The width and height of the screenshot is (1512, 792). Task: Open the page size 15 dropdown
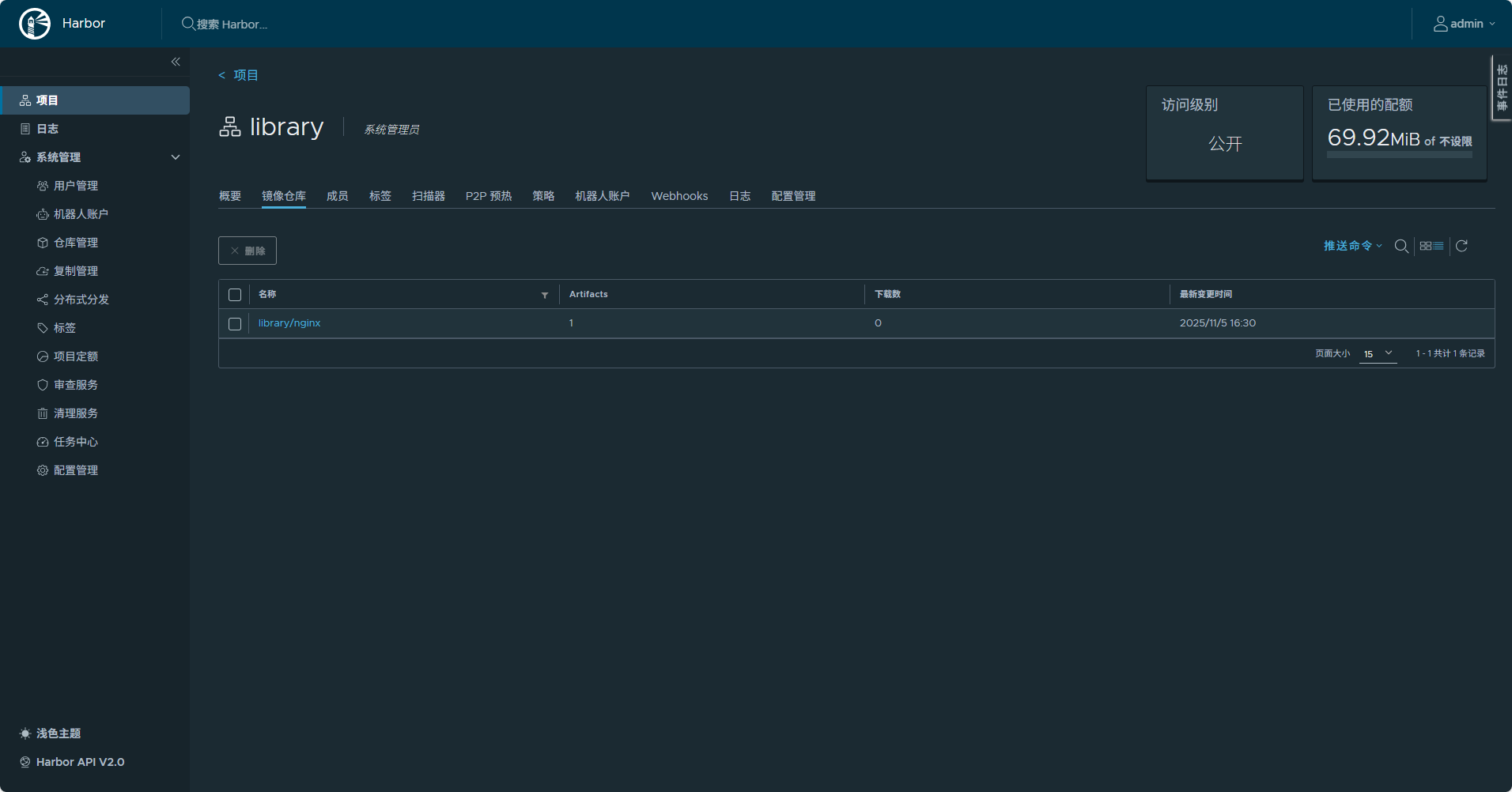click(1378, 354)
